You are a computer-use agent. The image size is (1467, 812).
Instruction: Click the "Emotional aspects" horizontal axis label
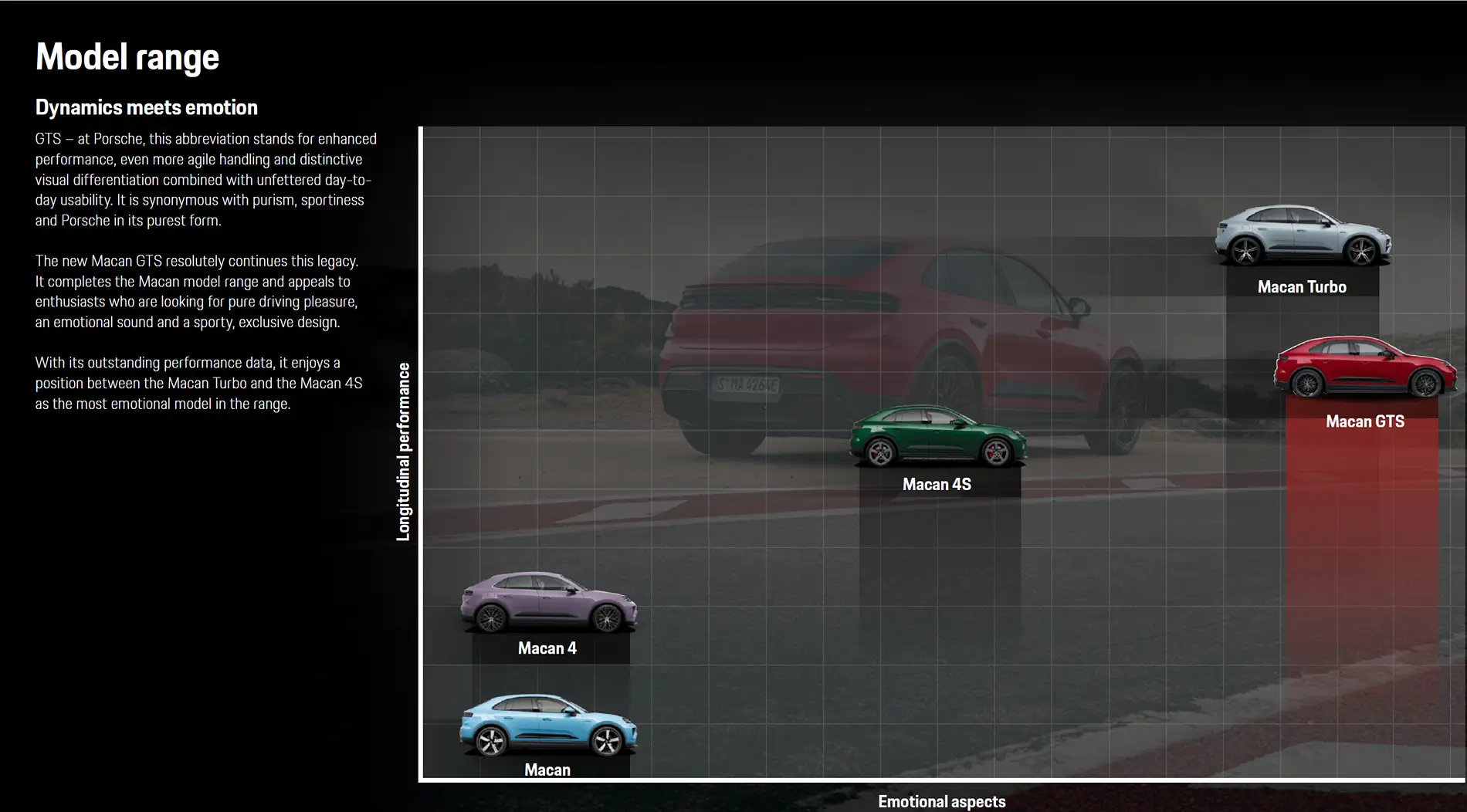point(941,802)
